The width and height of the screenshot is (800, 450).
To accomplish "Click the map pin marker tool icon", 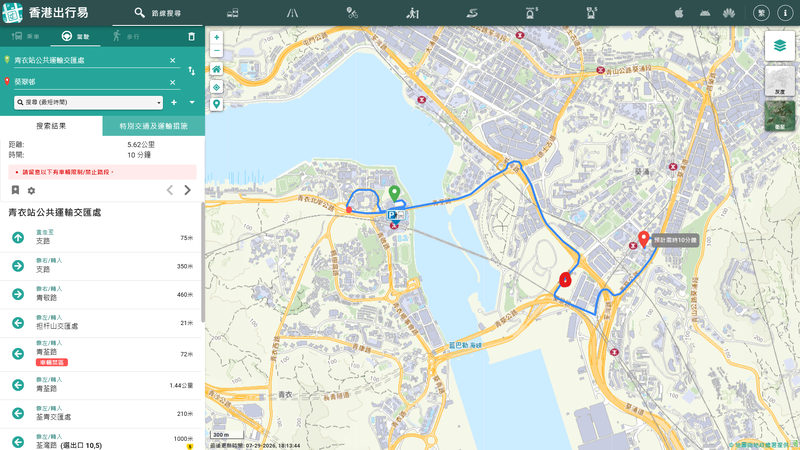I will (x=216, y=105).
